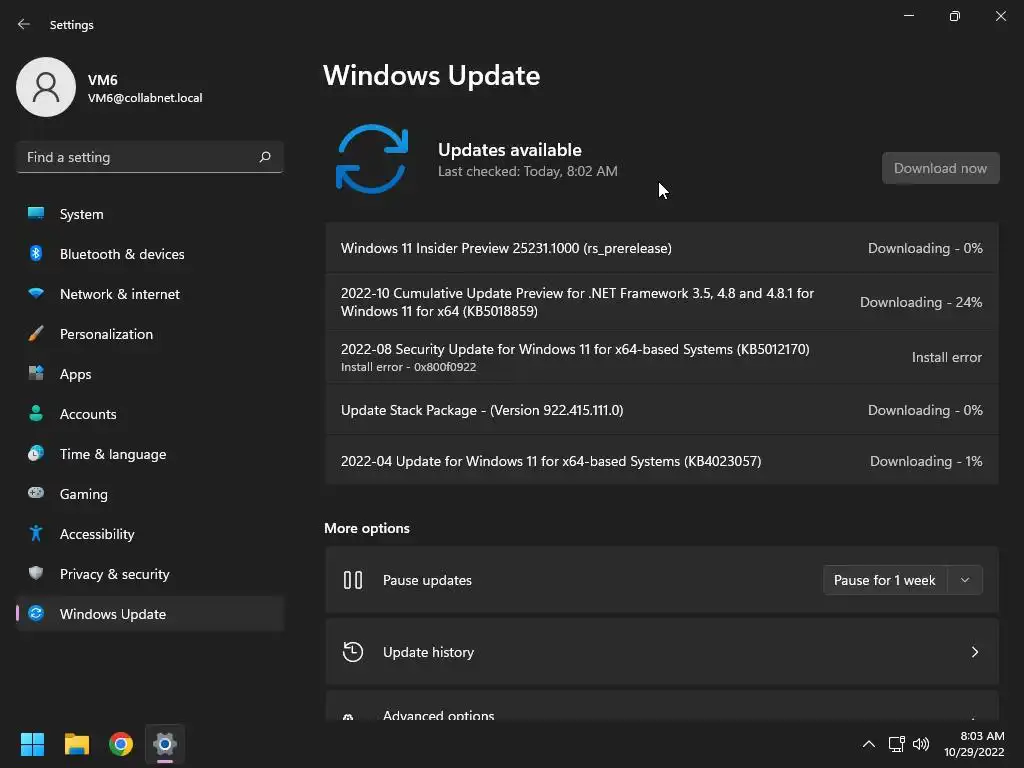1024x768 pixels.
Task: Click Downloading - 24% status
Action: click(921, 302)
